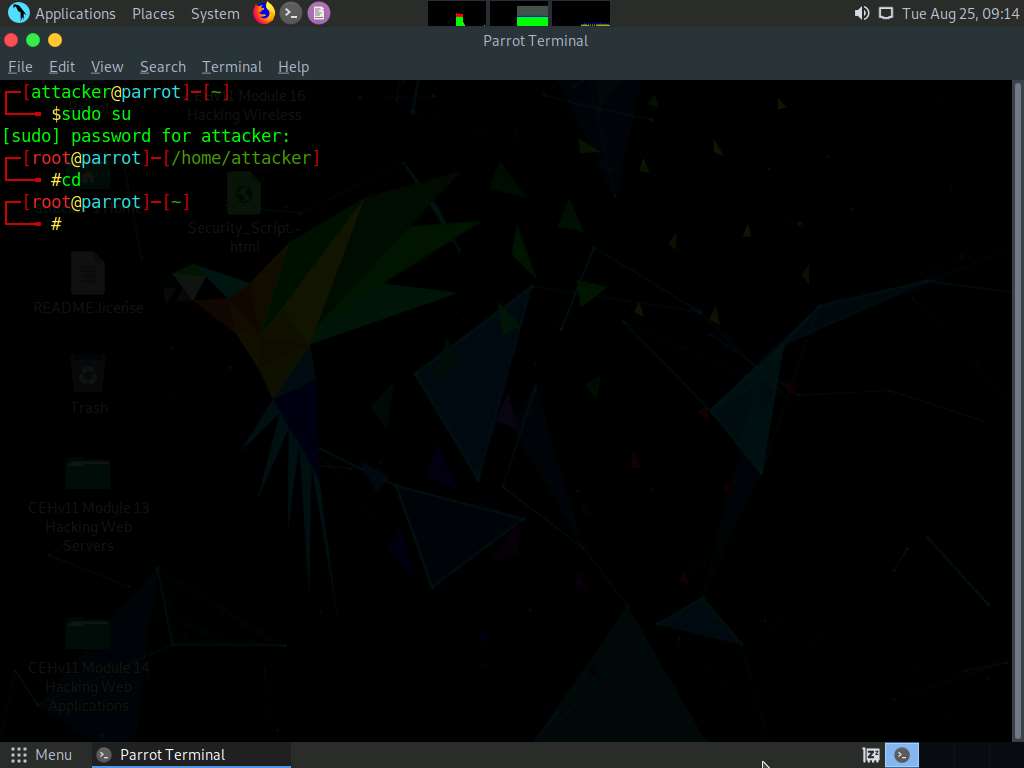Click the Parrot Terminal window title
1024x768 pixels.
(536, 40)
